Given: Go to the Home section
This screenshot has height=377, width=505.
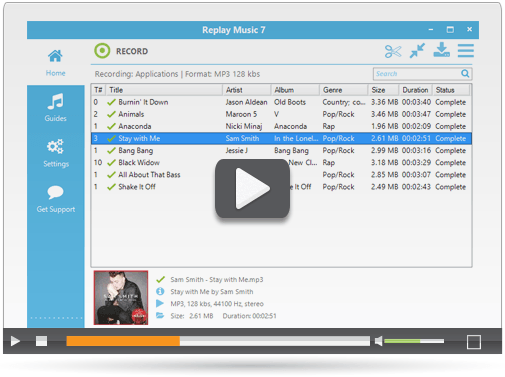Looking at the screenshot, I should pyautogui.click(x=55, y=63).
